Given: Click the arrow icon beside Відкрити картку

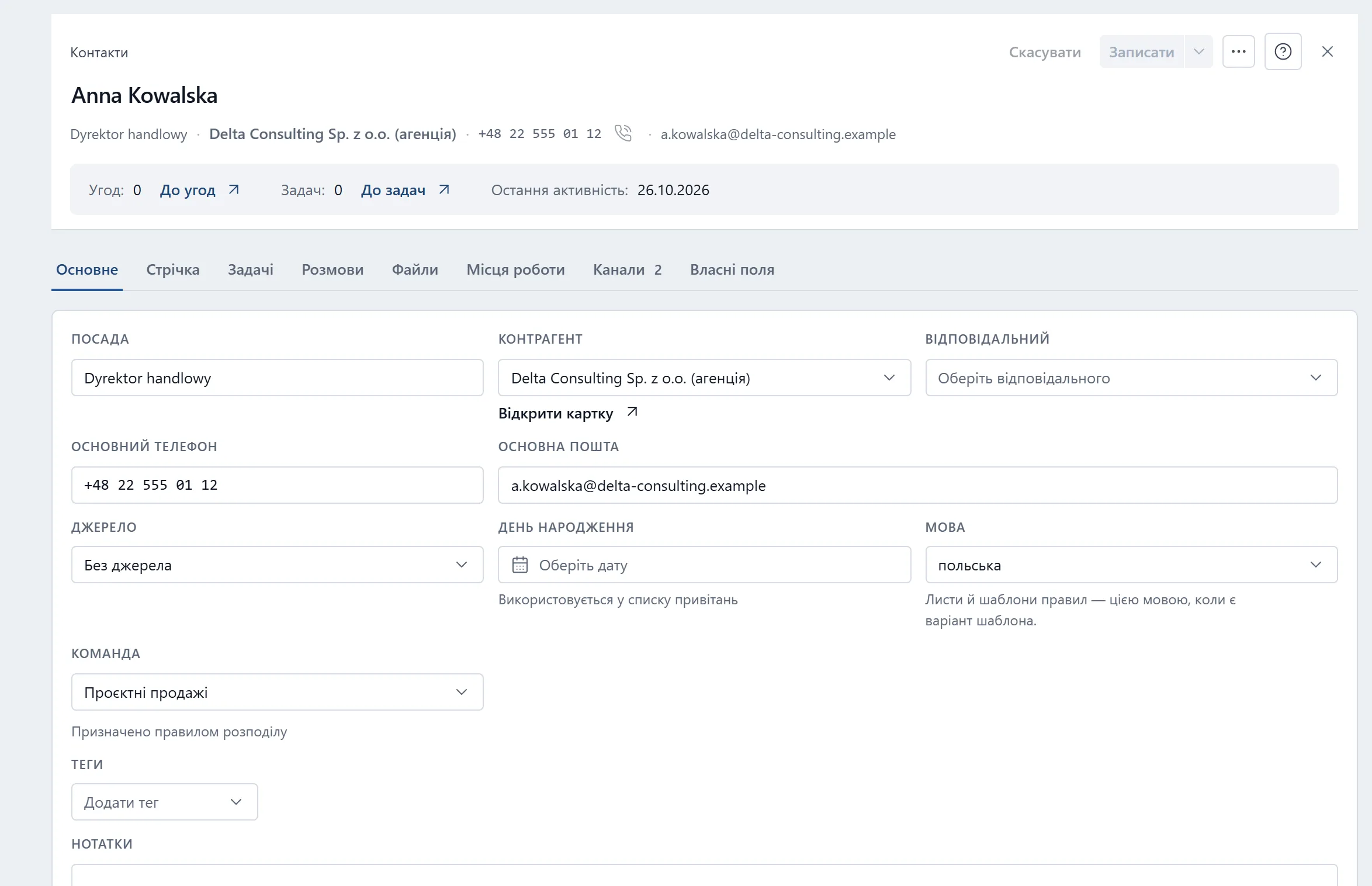Looking at the screenshot, I should (x=632, y=412).
